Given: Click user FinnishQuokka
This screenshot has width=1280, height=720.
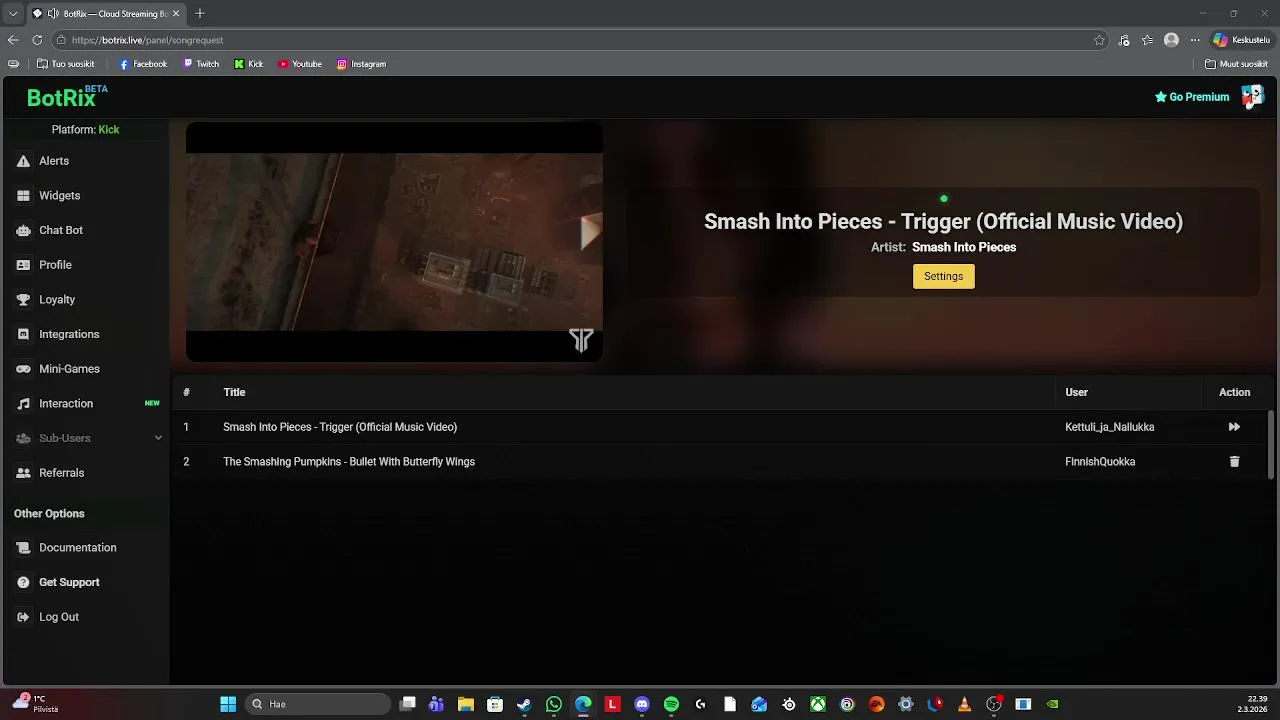Looking at the screenshot, I should click(1100, 462).
